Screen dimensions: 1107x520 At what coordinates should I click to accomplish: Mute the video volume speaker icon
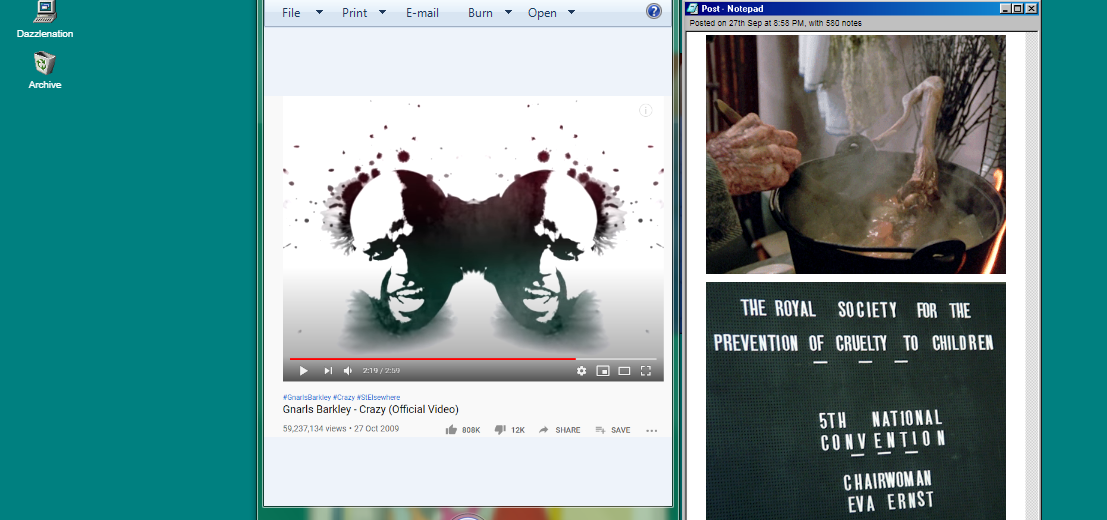(x=348, y=370)
